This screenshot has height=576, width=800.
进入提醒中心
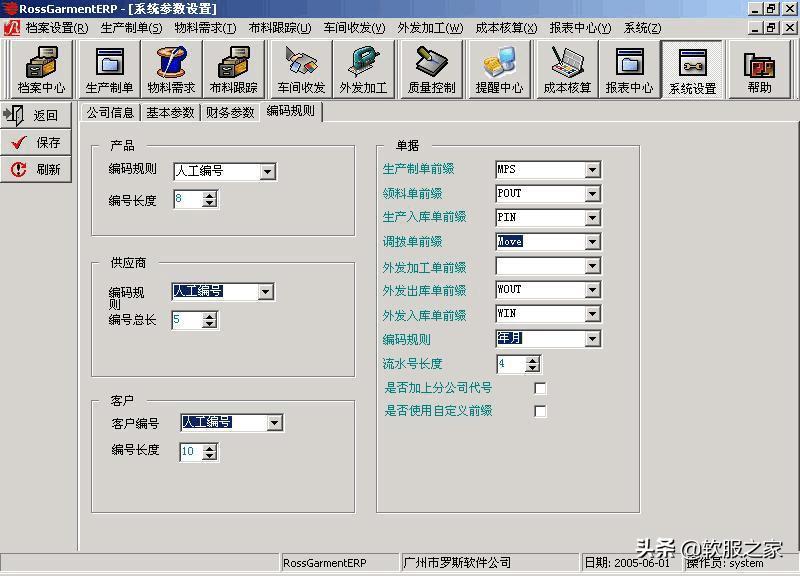coord(497,68)
